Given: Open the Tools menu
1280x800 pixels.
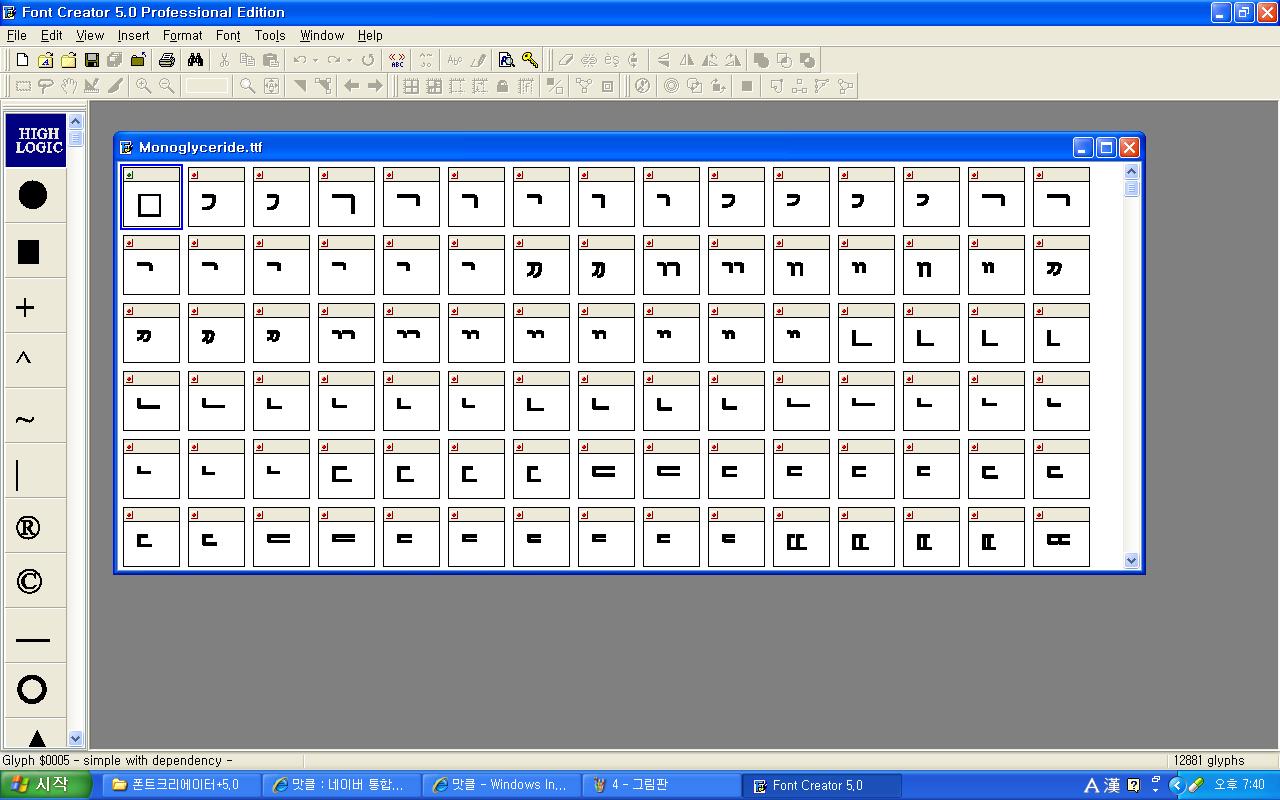Looking at the screenshot, I should coord(270,35).
